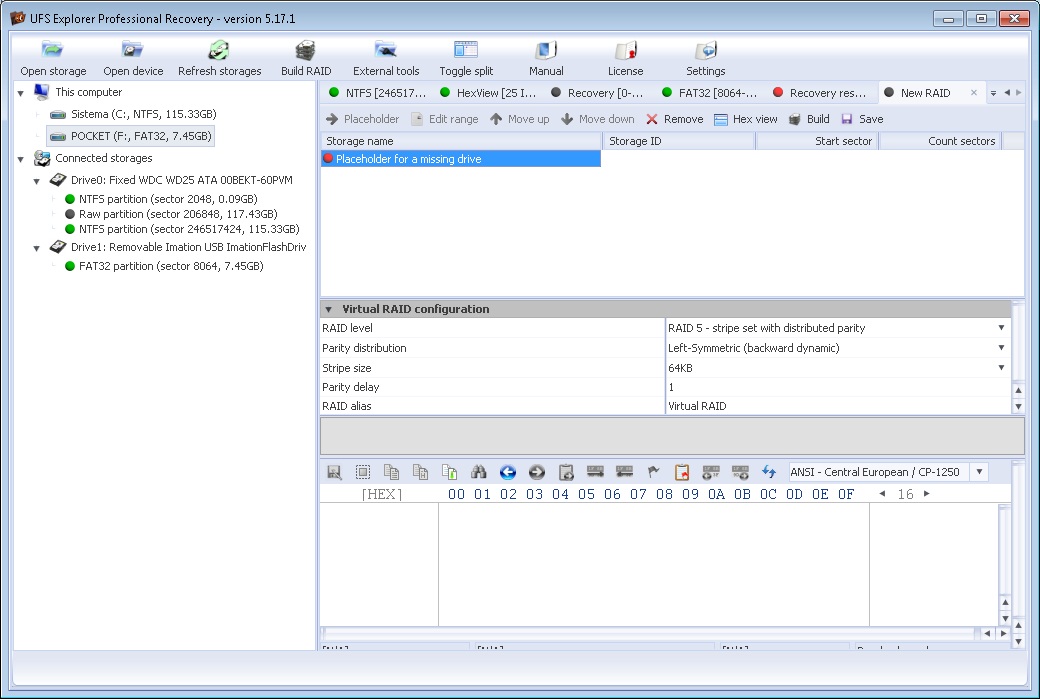Switch to the HexView tab

[x=488, y=93]
